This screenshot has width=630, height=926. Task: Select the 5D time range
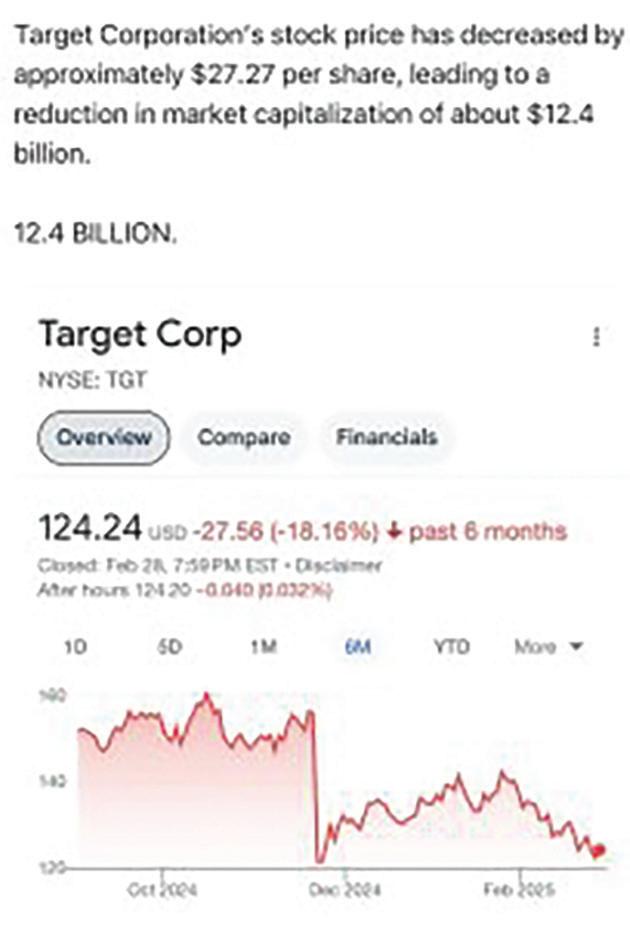pos(169,647)
